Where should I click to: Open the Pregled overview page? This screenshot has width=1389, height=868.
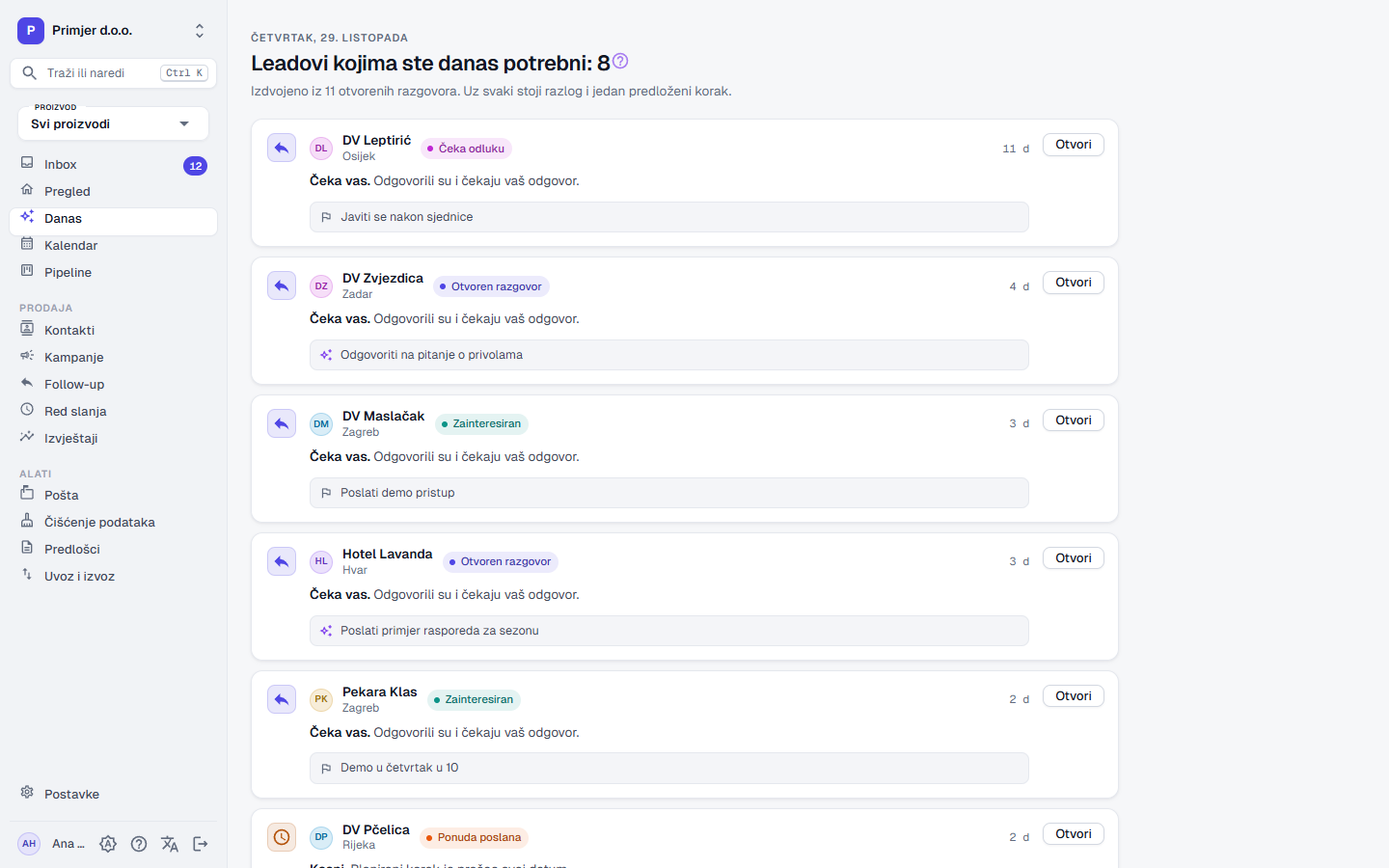(114, 192)
